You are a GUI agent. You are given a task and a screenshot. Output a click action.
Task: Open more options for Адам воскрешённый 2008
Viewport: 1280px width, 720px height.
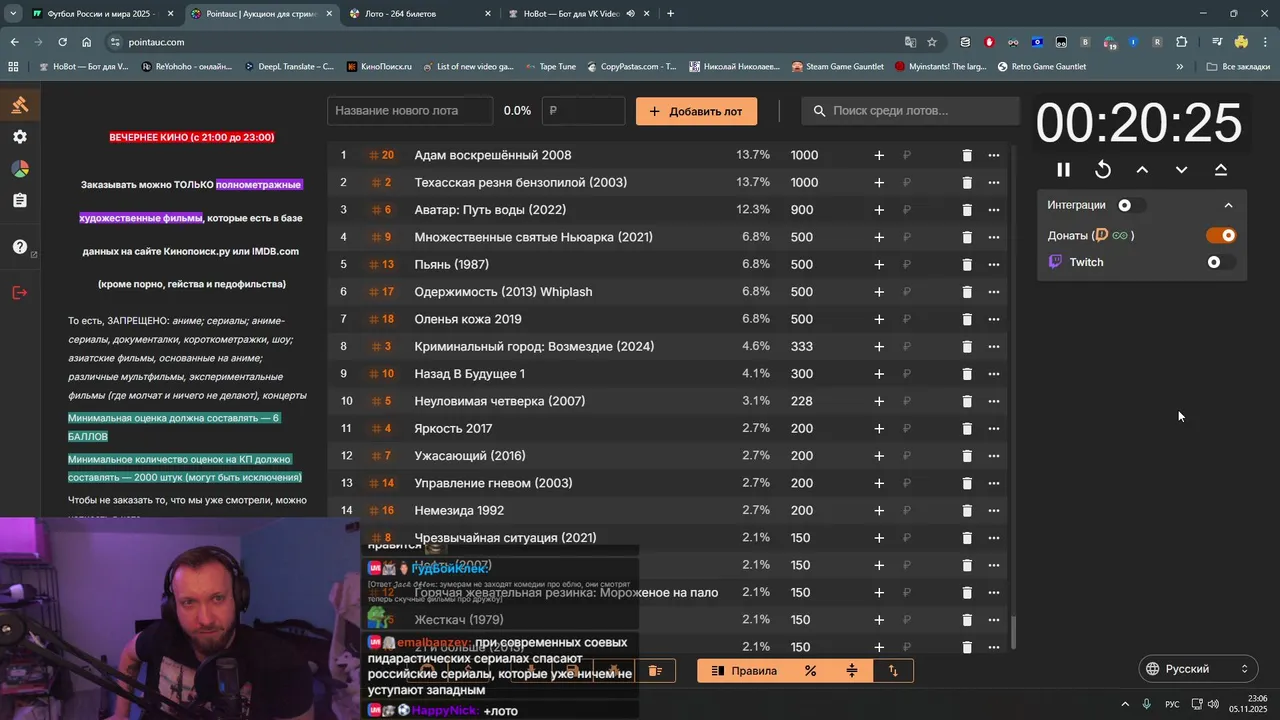tap(993, 155)
